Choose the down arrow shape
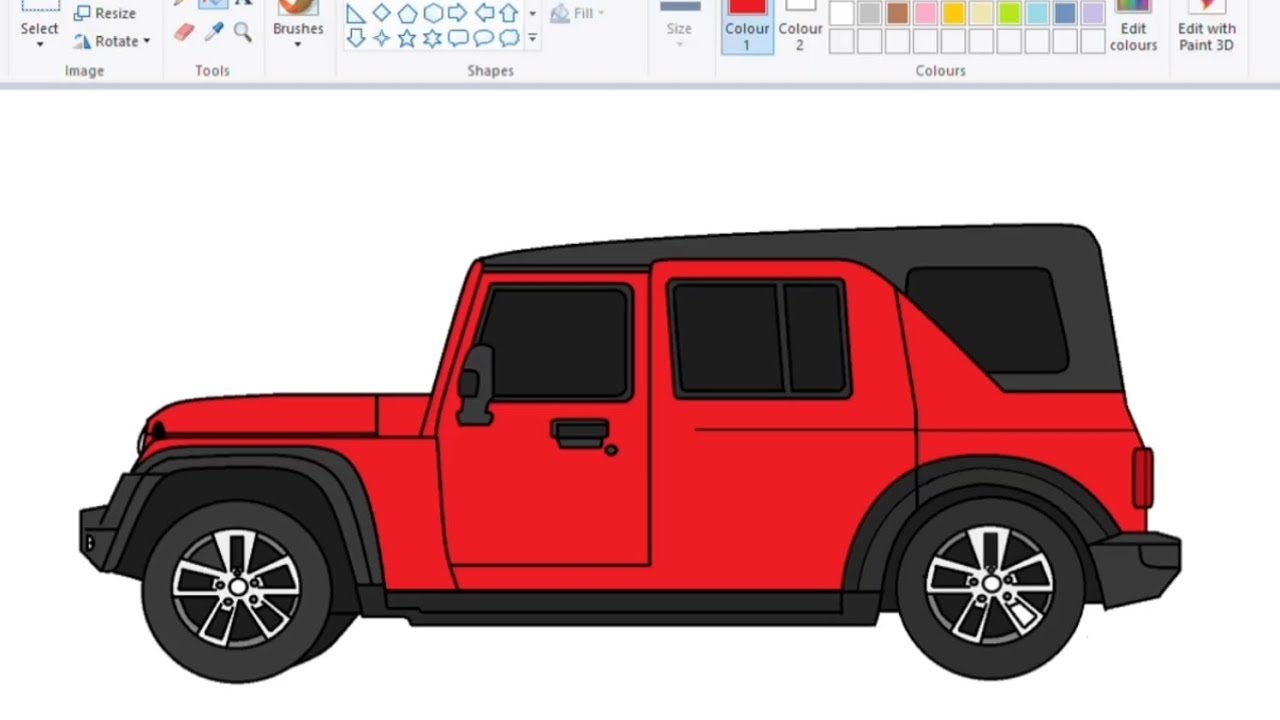 [x=356, y=38]
